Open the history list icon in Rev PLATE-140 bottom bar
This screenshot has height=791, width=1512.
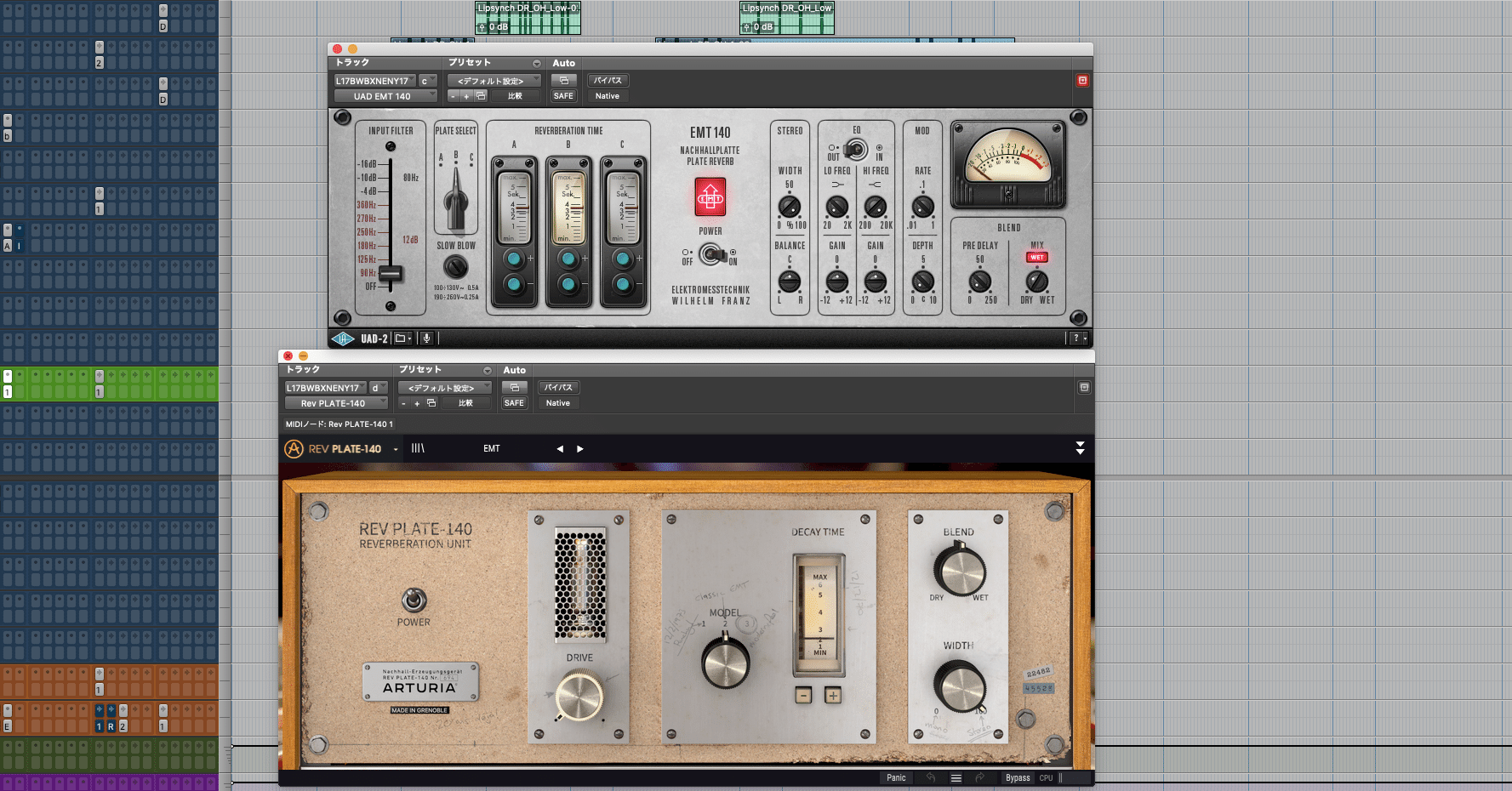[x=956, y=777]
